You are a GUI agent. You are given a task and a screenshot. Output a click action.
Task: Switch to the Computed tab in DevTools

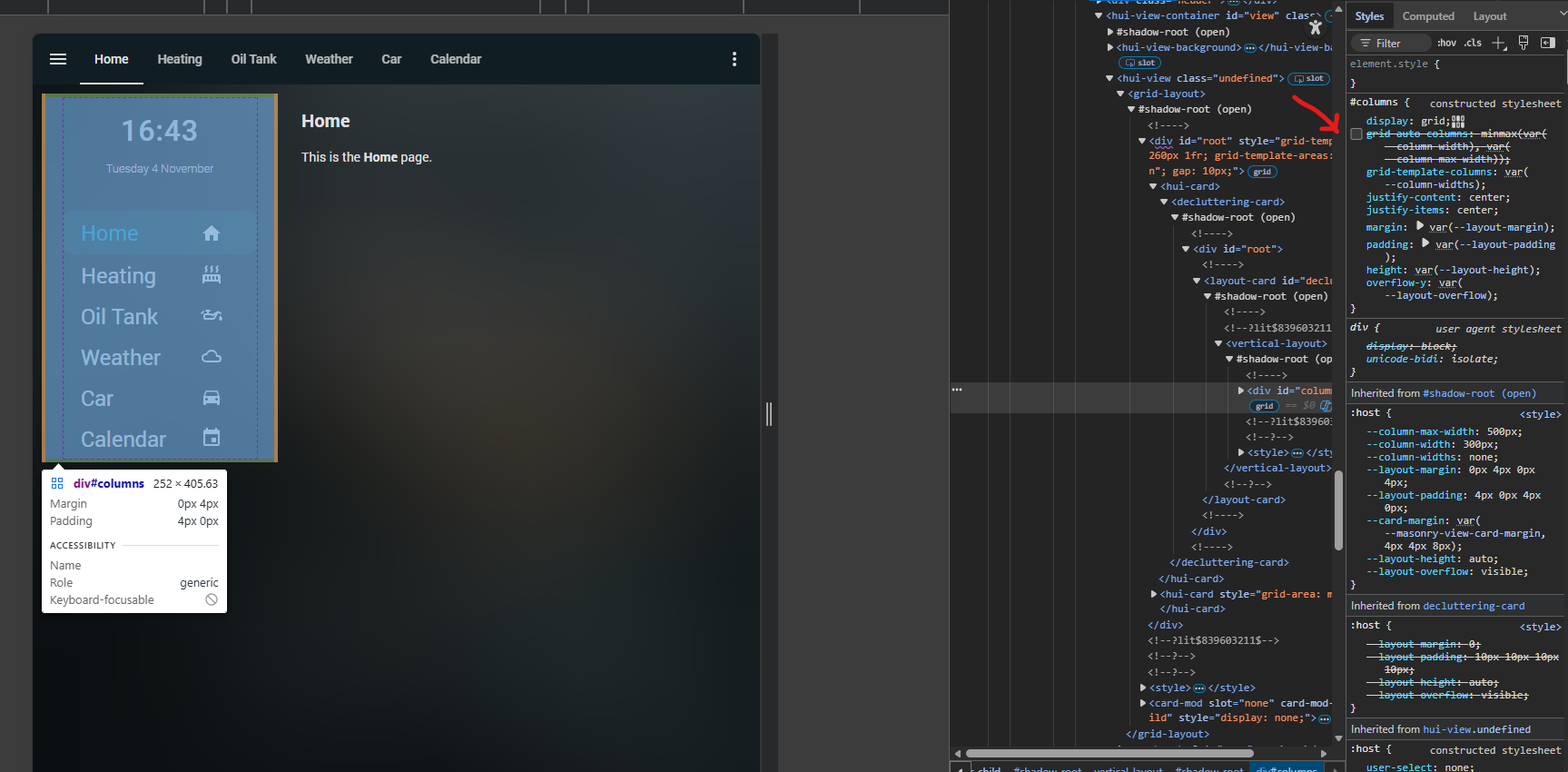pyautogui.click(x=1428, y=16)
